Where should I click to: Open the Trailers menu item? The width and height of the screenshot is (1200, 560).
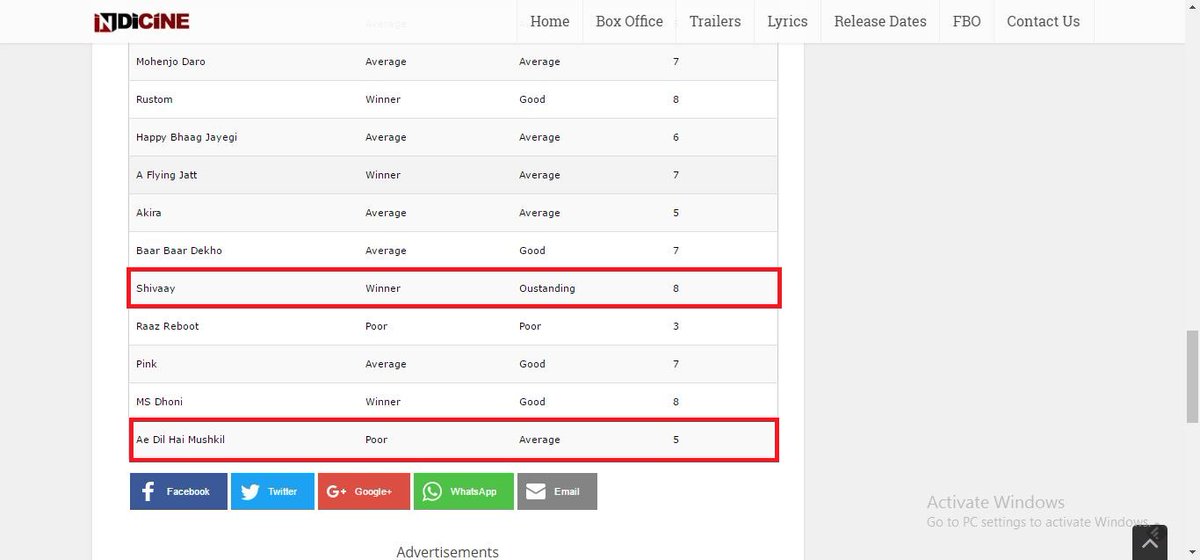715,21
